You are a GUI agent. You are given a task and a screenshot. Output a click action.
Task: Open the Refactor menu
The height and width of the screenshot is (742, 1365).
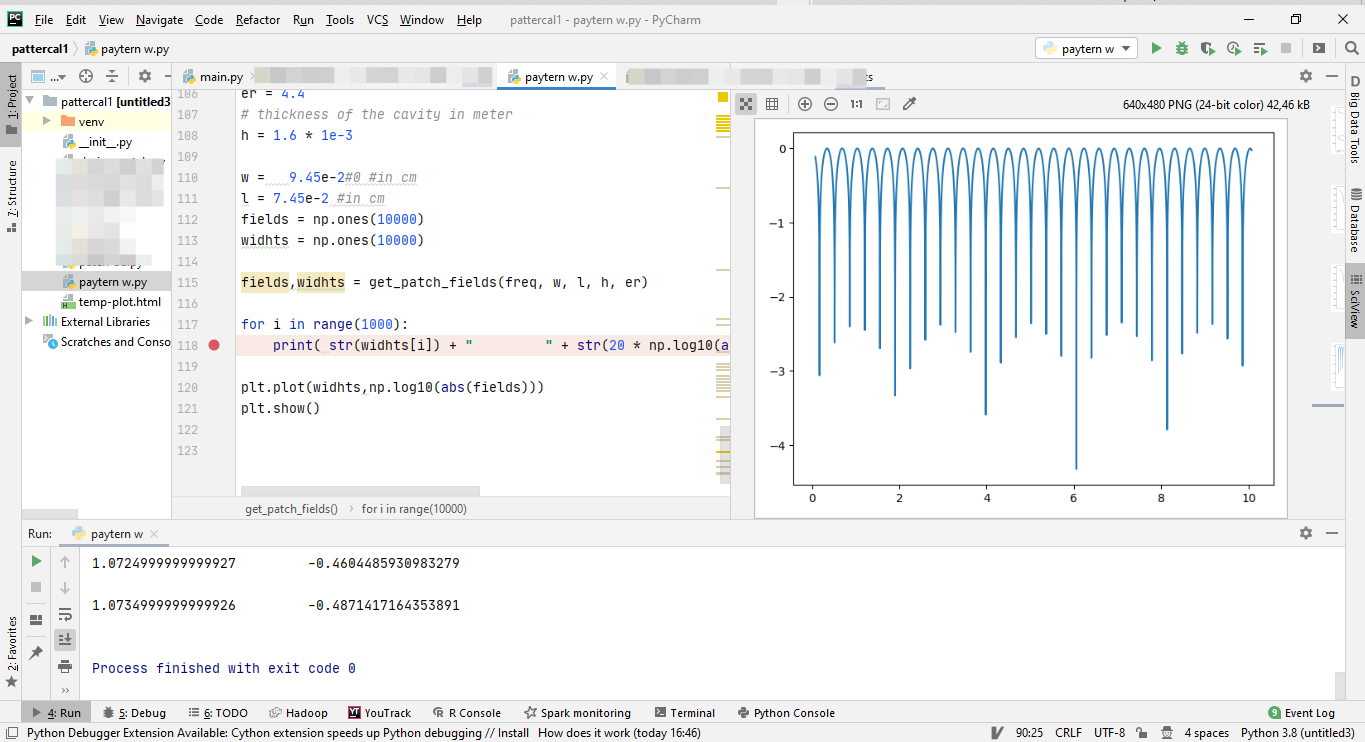tap(258, 20)
